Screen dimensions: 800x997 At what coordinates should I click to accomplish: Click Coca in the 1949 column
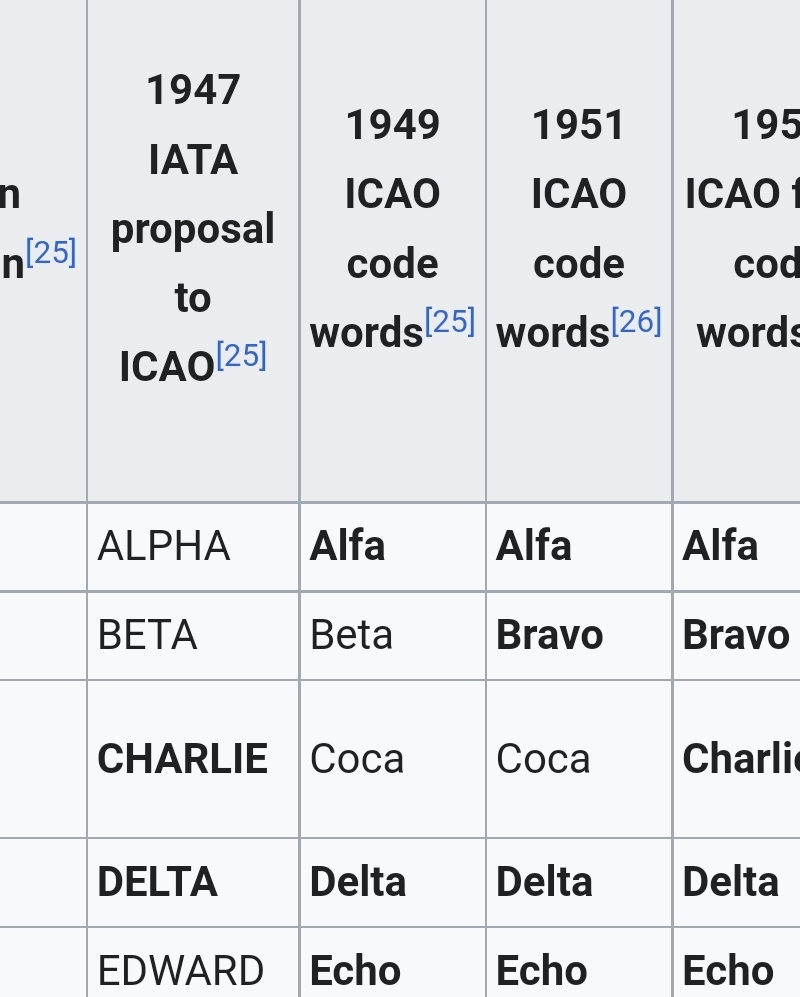click(357, 759)
